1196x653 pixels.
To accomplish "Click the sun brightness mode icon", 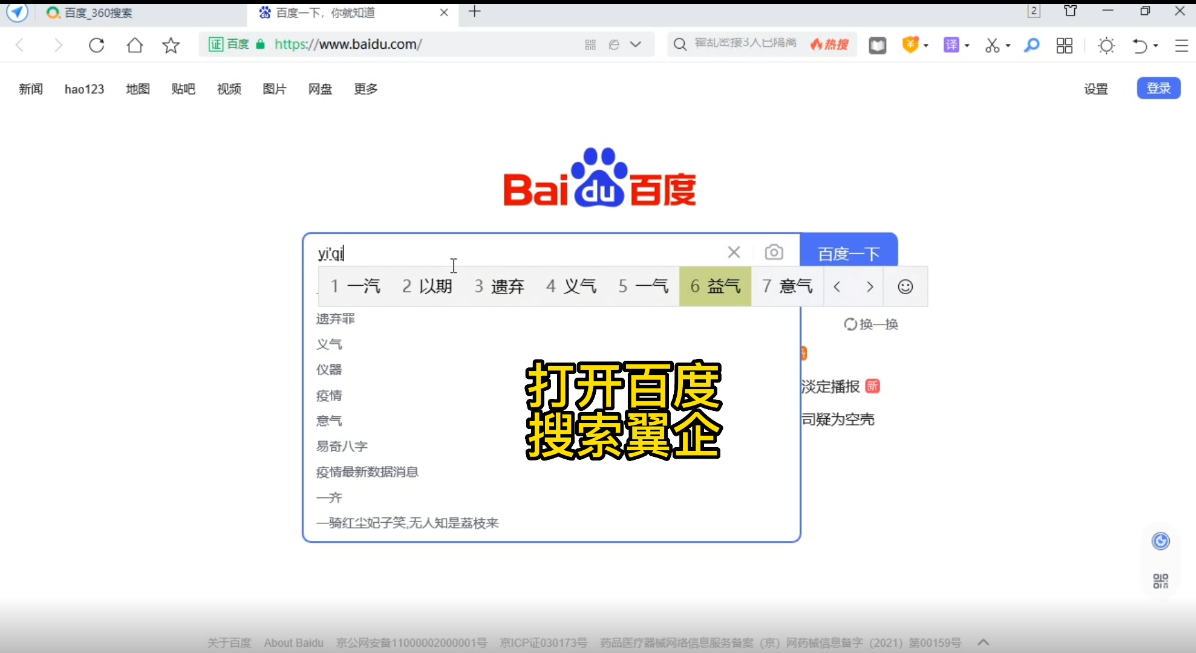I will (x=1106, y=46).
